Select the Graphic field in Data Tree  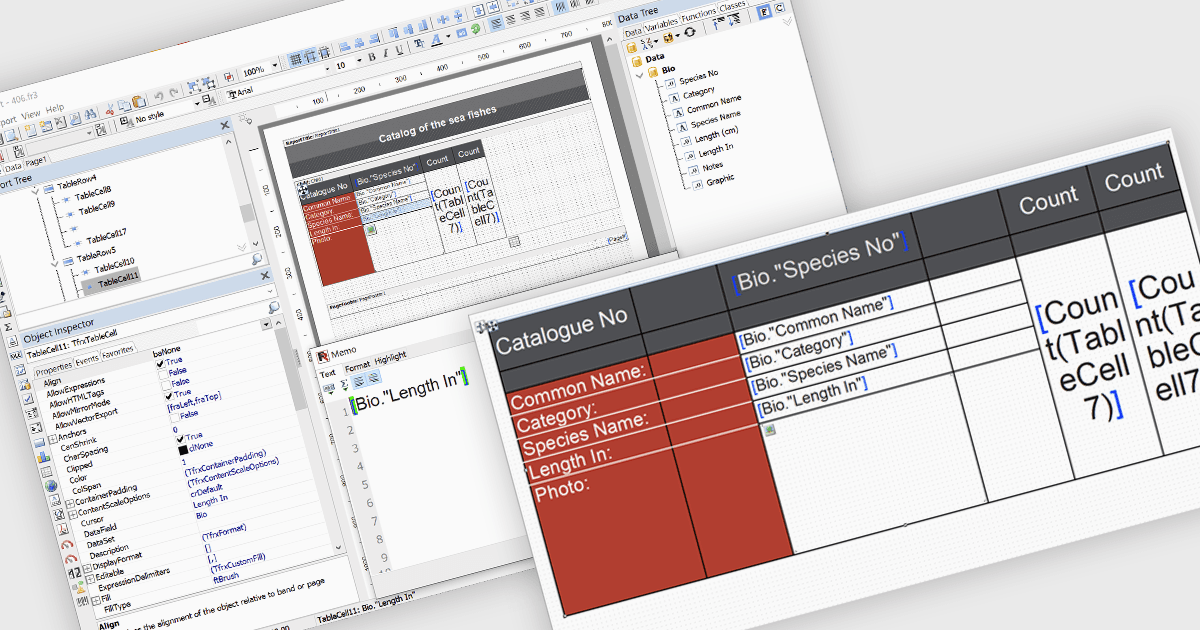tap(720, 180)
